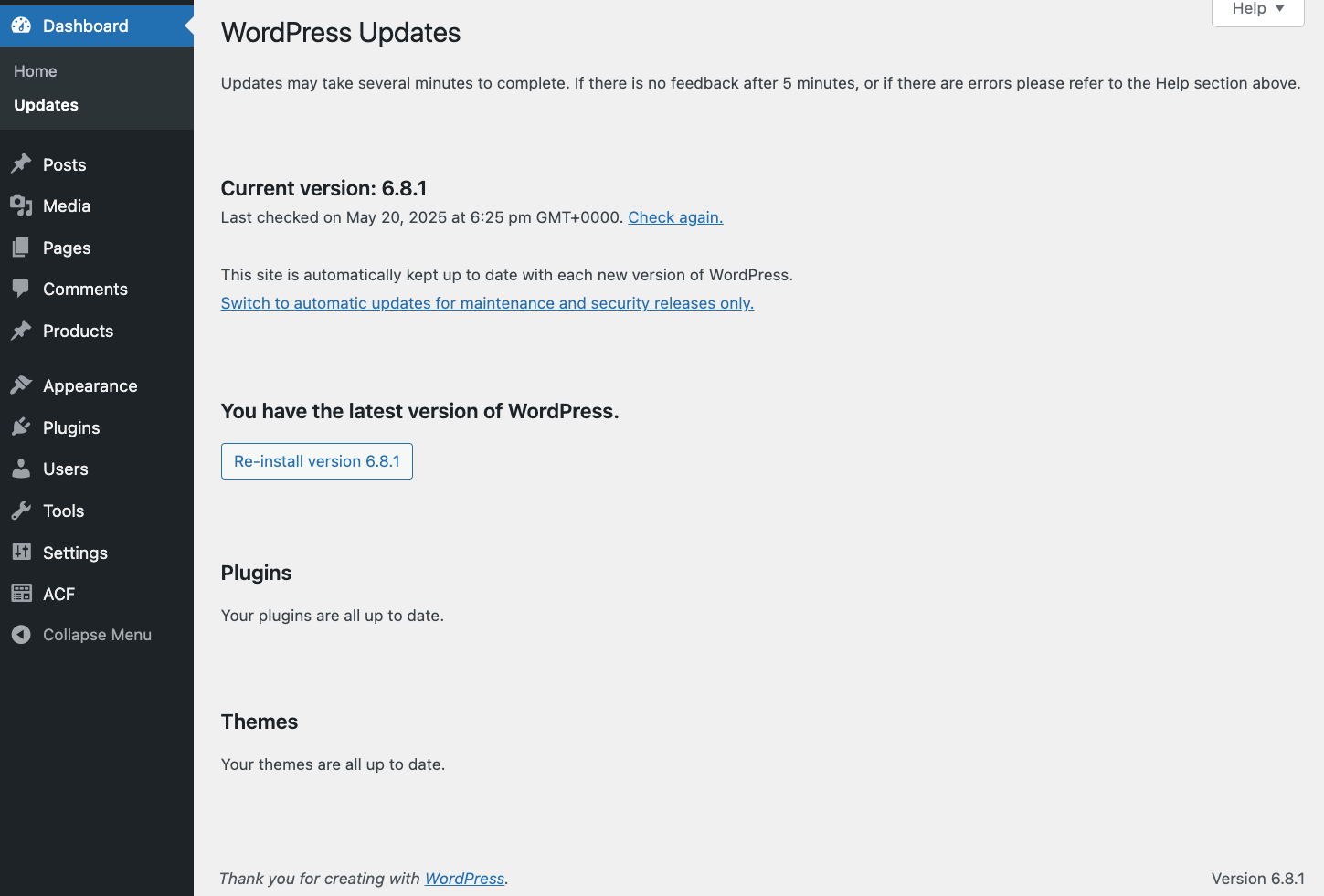This screenshot has height=896, width=1324.
Task: Select the Updates submenu item
Action: [x=46, y=105]
